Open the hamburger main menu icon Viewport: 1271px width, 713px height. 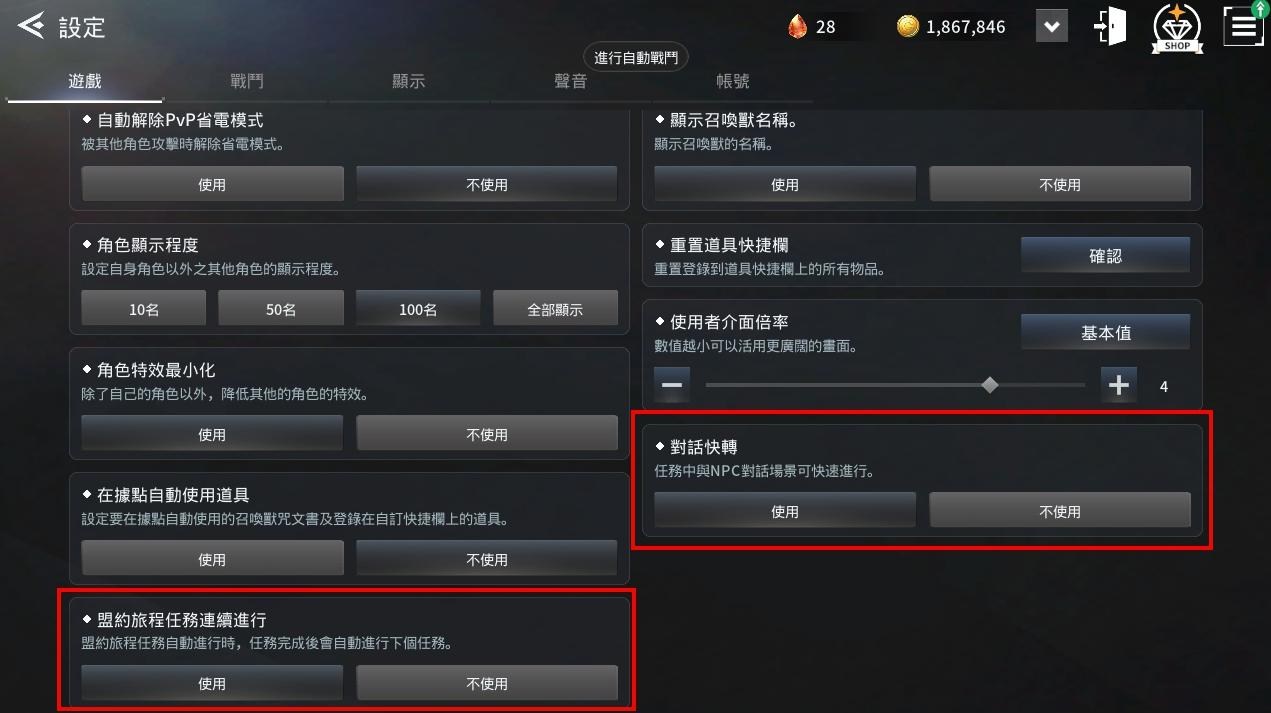[1243, 27]
